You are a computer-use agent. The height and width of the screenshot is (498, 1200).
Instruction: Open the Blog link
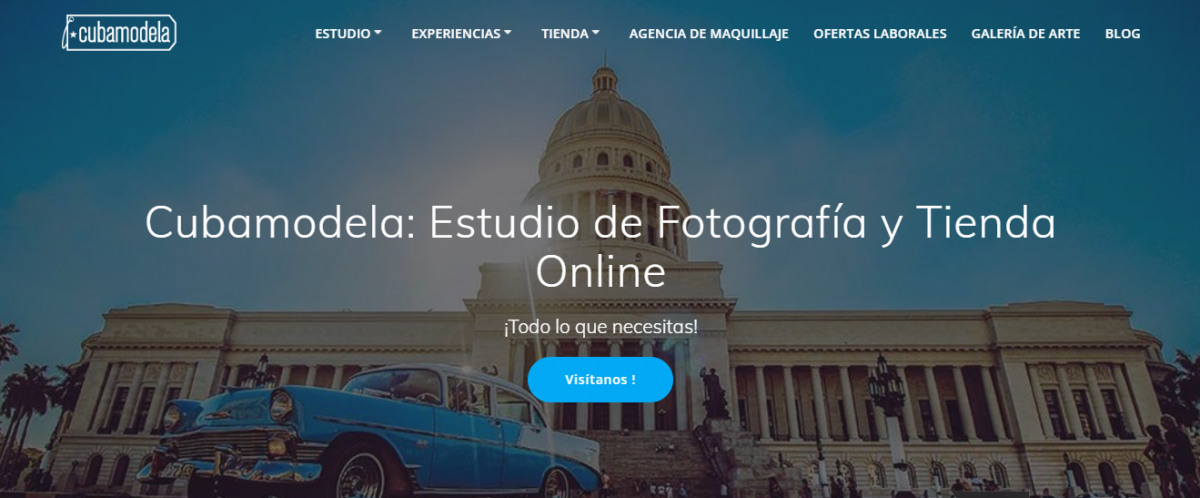[x=1122, y=33]
